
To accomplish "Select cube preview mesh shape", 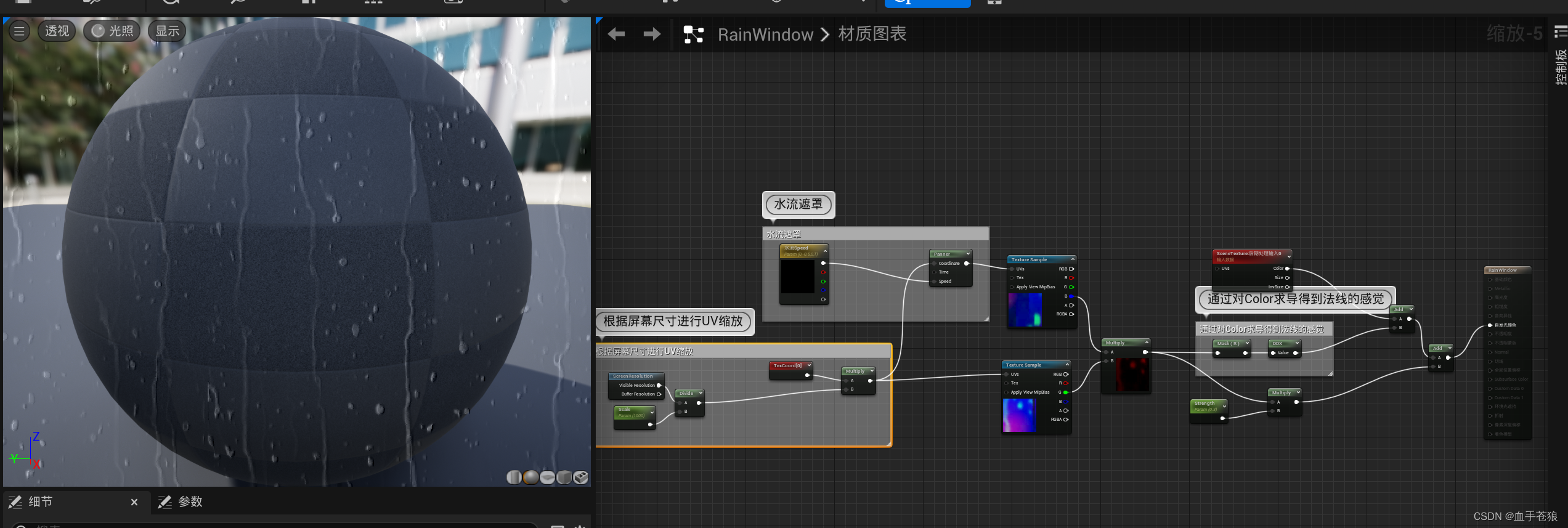I will pos(564,477).
